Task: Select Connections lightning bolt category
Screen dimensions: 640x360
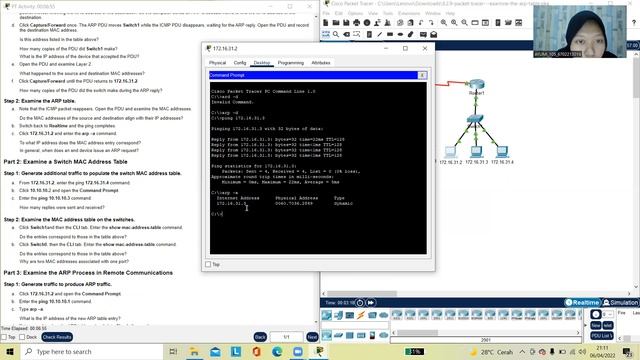Action: [361, 315]
